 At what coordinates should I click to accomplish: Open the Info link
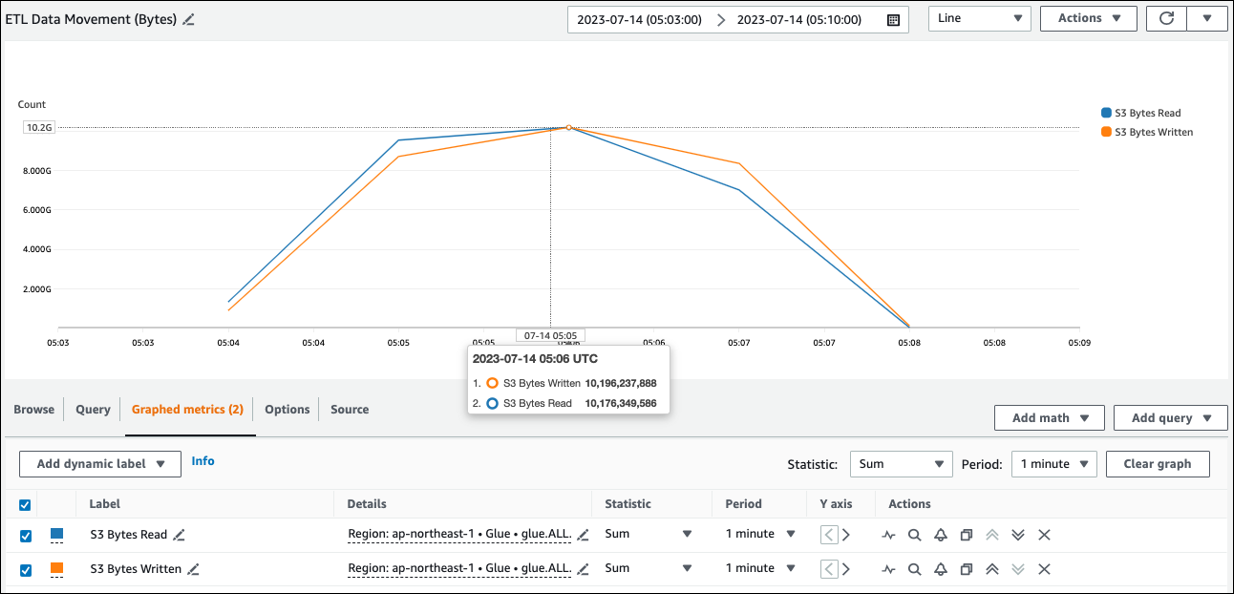(x=203, y=460)
